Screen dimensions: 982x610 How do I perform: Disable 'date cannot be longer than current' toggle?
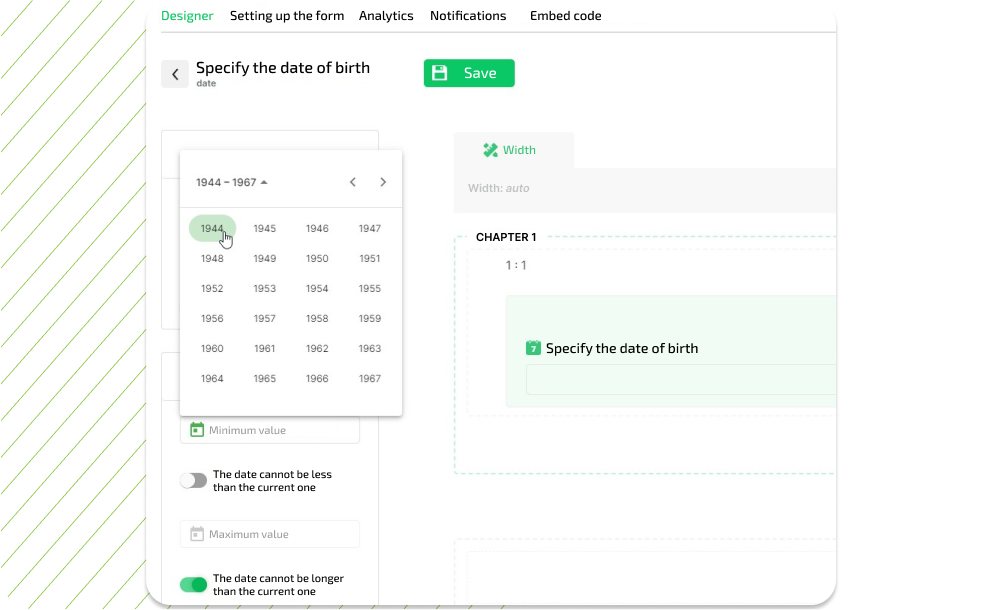point(193,585)
